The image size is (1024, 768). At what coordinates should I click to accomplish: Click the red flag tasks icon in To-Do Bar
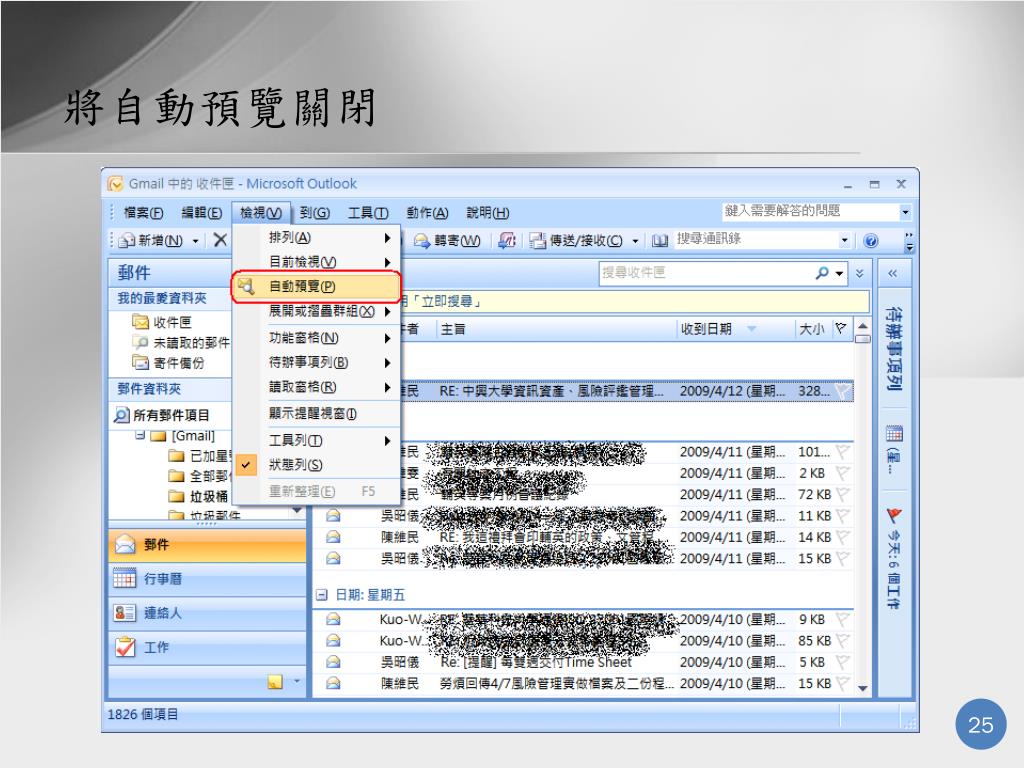(x=894, y=516)
